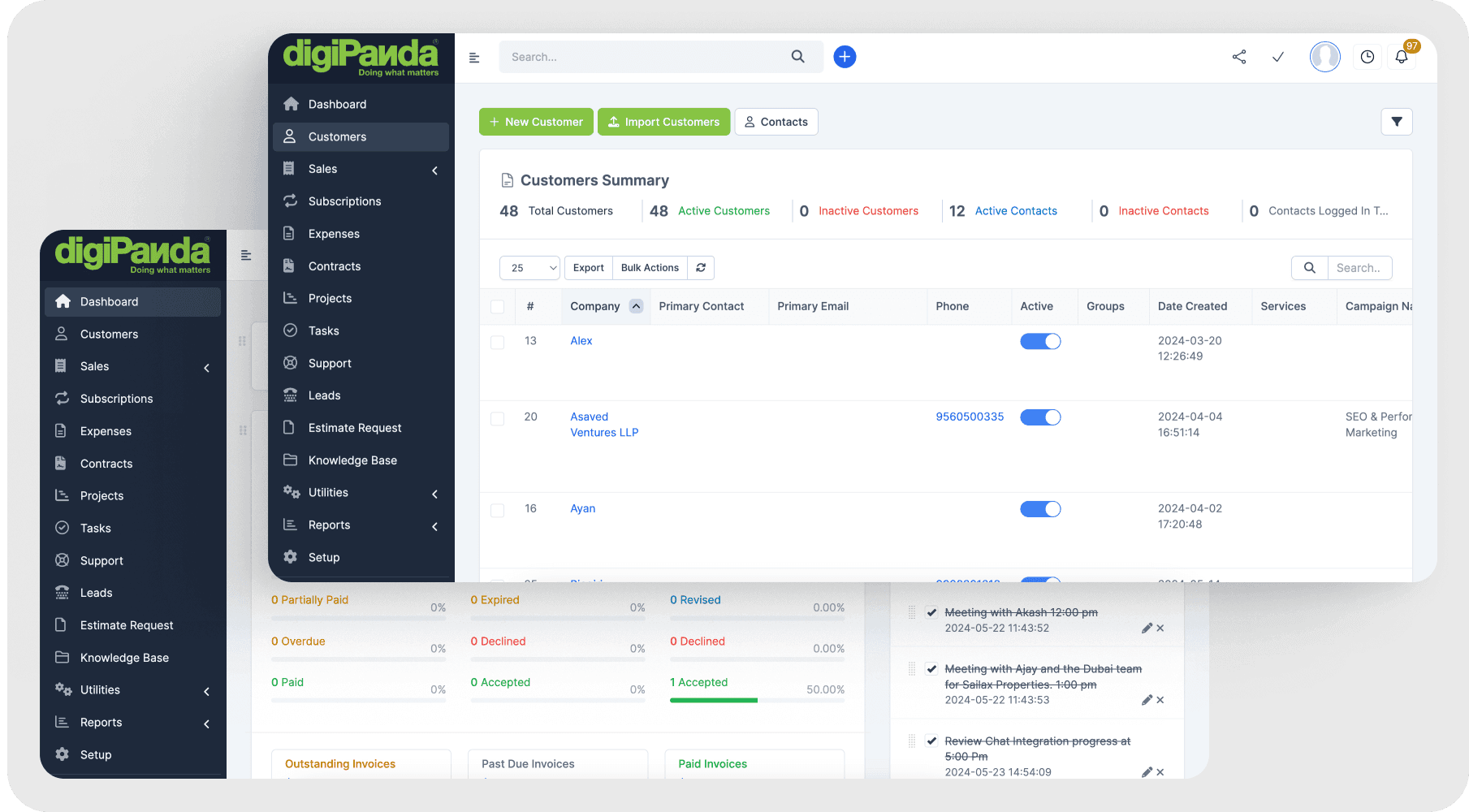Open the notifications bell icon
This screenshot has height=812, width=1469.
pos(1402,57)
